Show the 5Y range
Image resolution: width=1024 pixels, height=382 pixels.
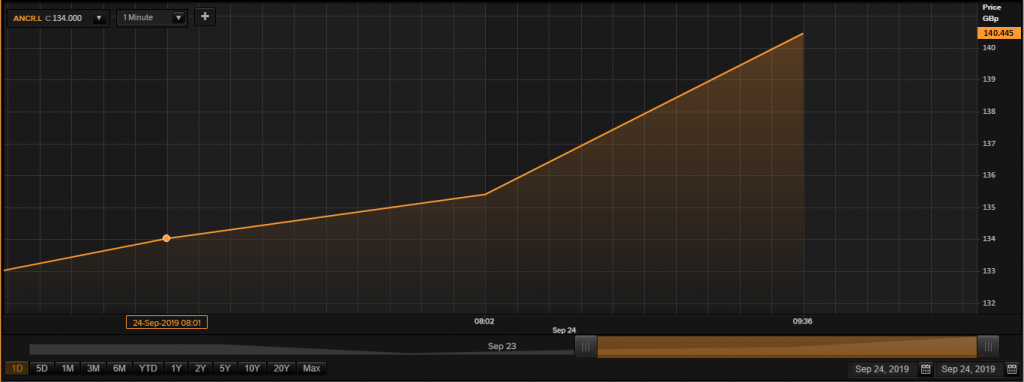[x=225, y=368]
